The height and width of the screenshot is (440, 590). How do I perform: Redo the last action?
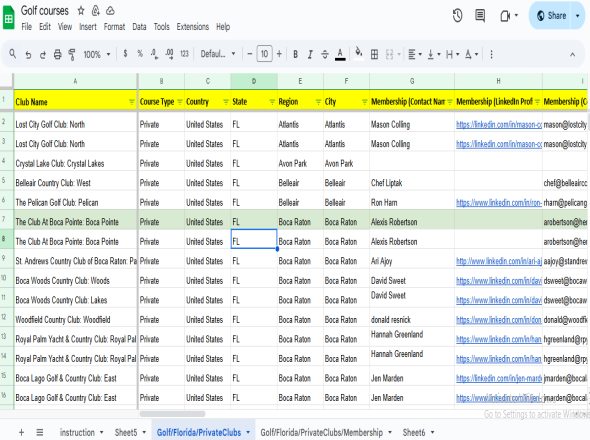pos(43,55)
